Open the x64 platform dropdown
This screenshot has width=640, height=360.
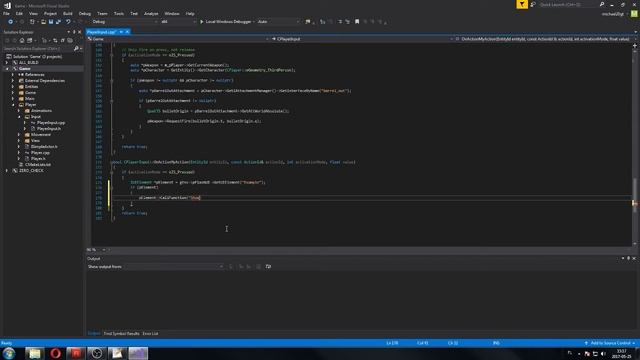178,22
